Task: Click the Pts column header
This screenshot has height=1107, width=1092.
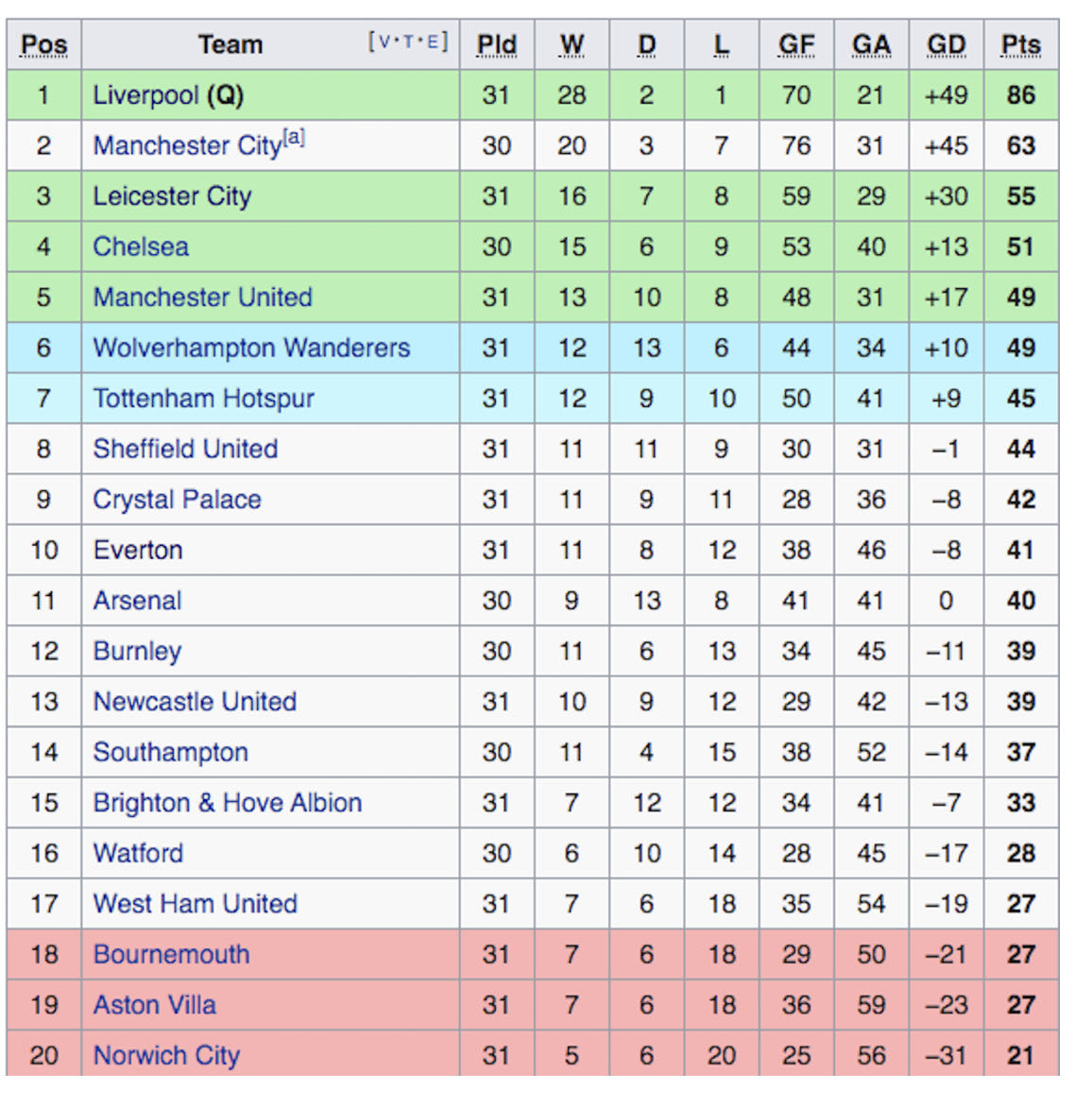Action: [1020, 45]
